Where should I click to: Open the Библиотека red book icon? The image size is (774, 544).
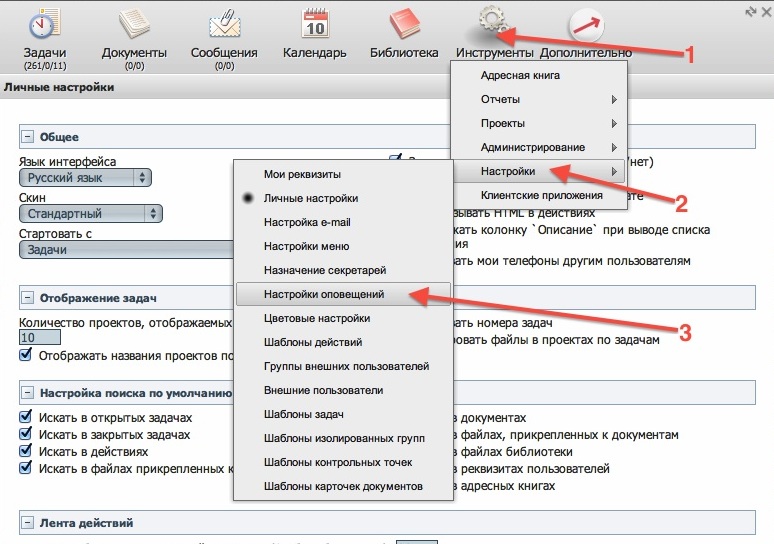click(x=404, y=24)
